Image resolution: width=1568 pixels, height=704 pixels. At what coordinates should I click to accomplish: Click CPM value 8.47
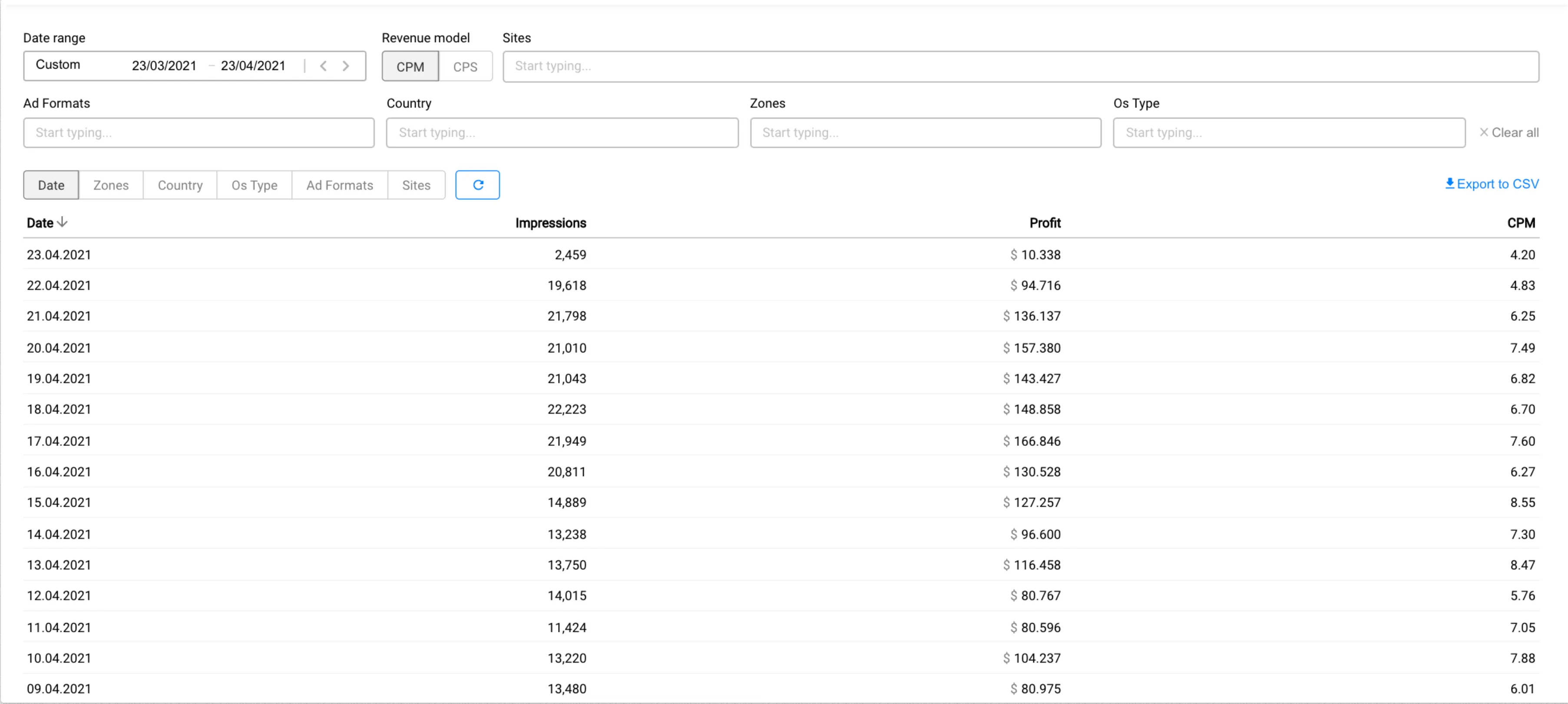1522,565
